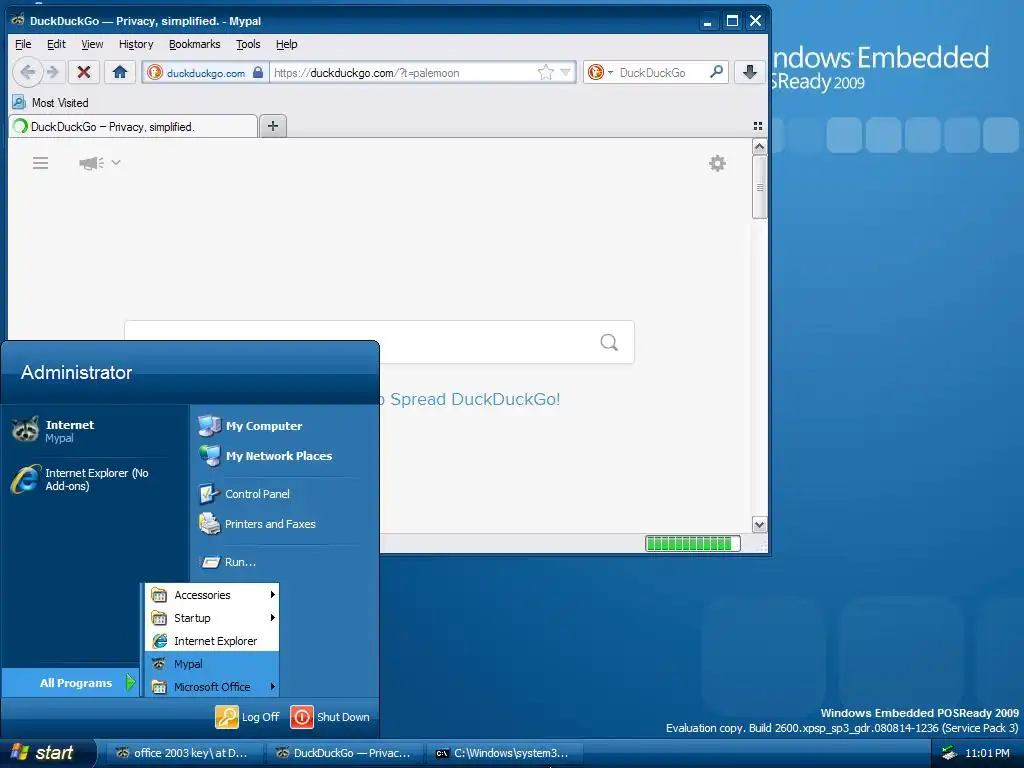This screenshot has width=1024, height=768.
Task: Open the Help menu
Action: tap(286, 44)
